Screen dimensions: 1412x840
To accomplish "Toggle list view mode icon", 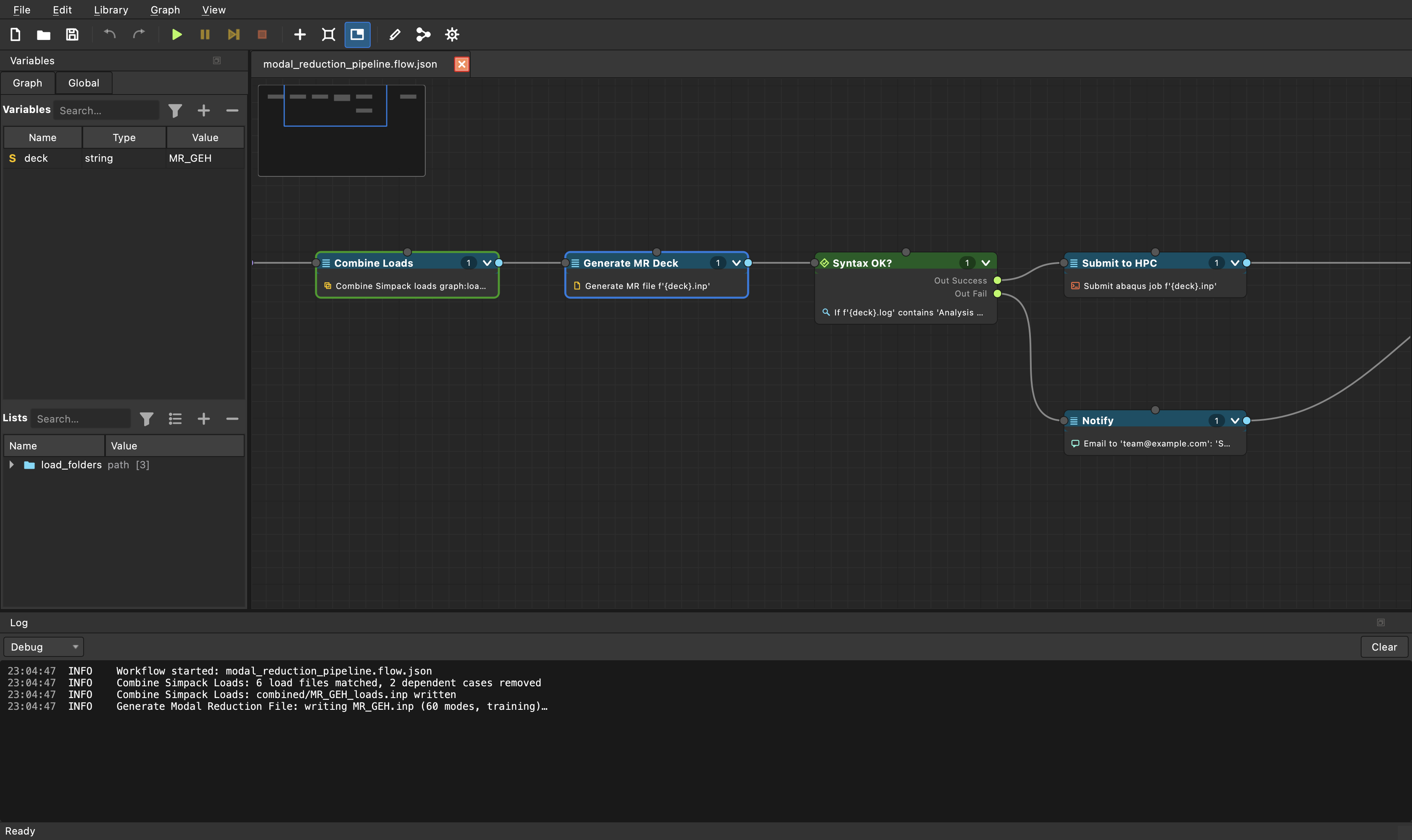I will 175,419.
